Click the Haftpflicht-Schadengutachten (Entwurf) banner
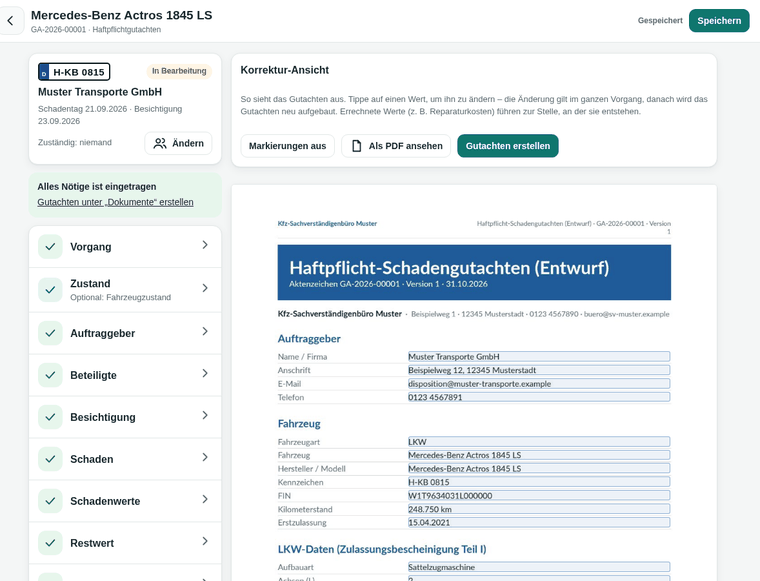 pyautogui.click(x=474, y=272)
